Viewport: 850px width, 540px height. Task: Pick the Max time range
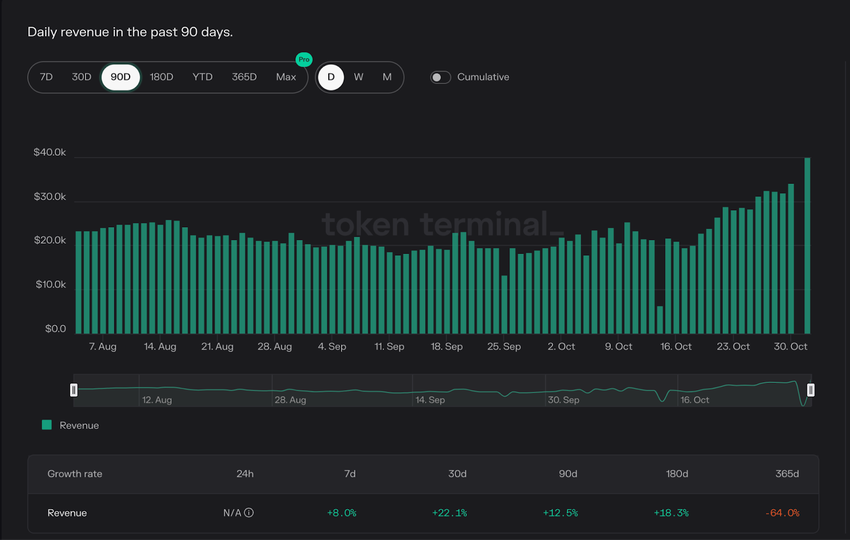286,77
